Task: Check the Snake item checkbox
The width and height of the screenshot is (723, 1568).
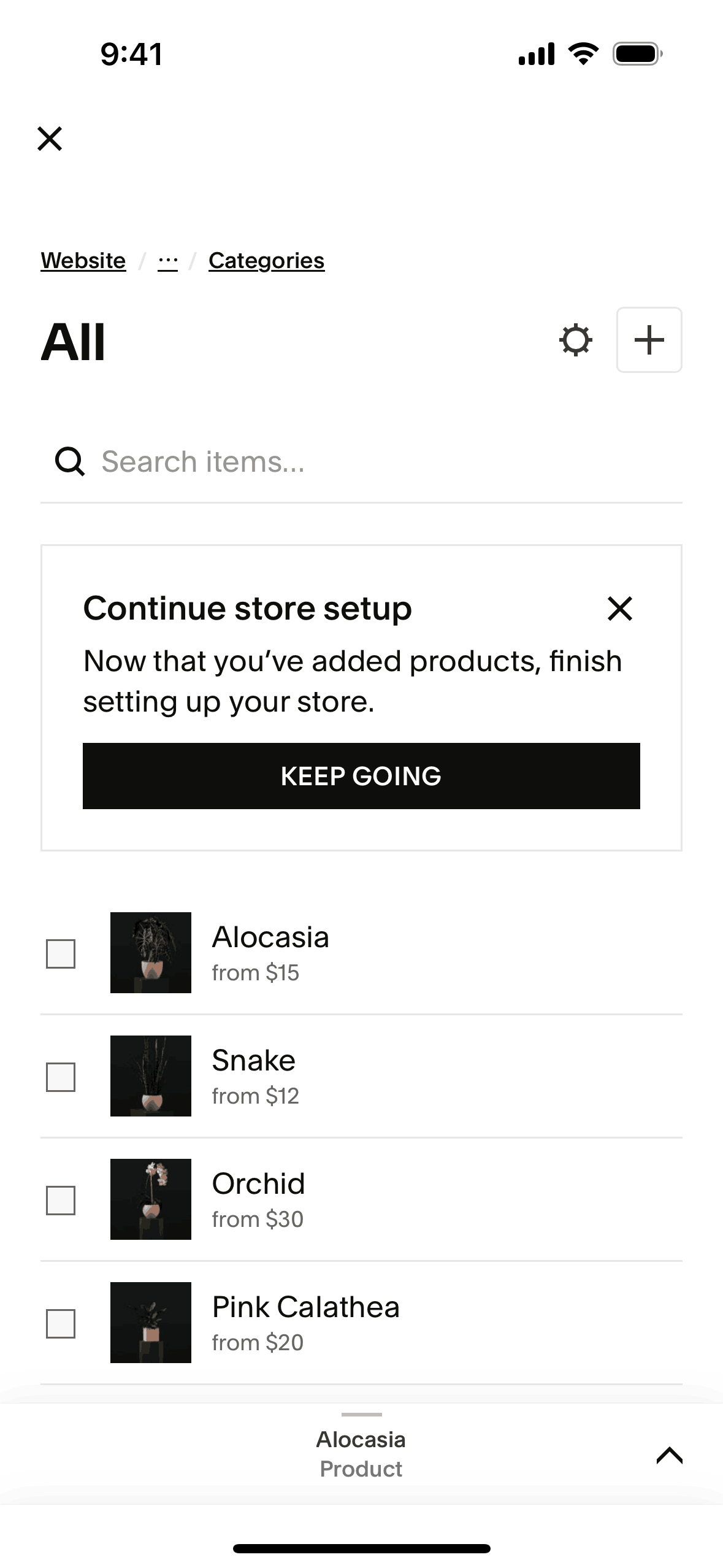Action: pos(61,1077)
